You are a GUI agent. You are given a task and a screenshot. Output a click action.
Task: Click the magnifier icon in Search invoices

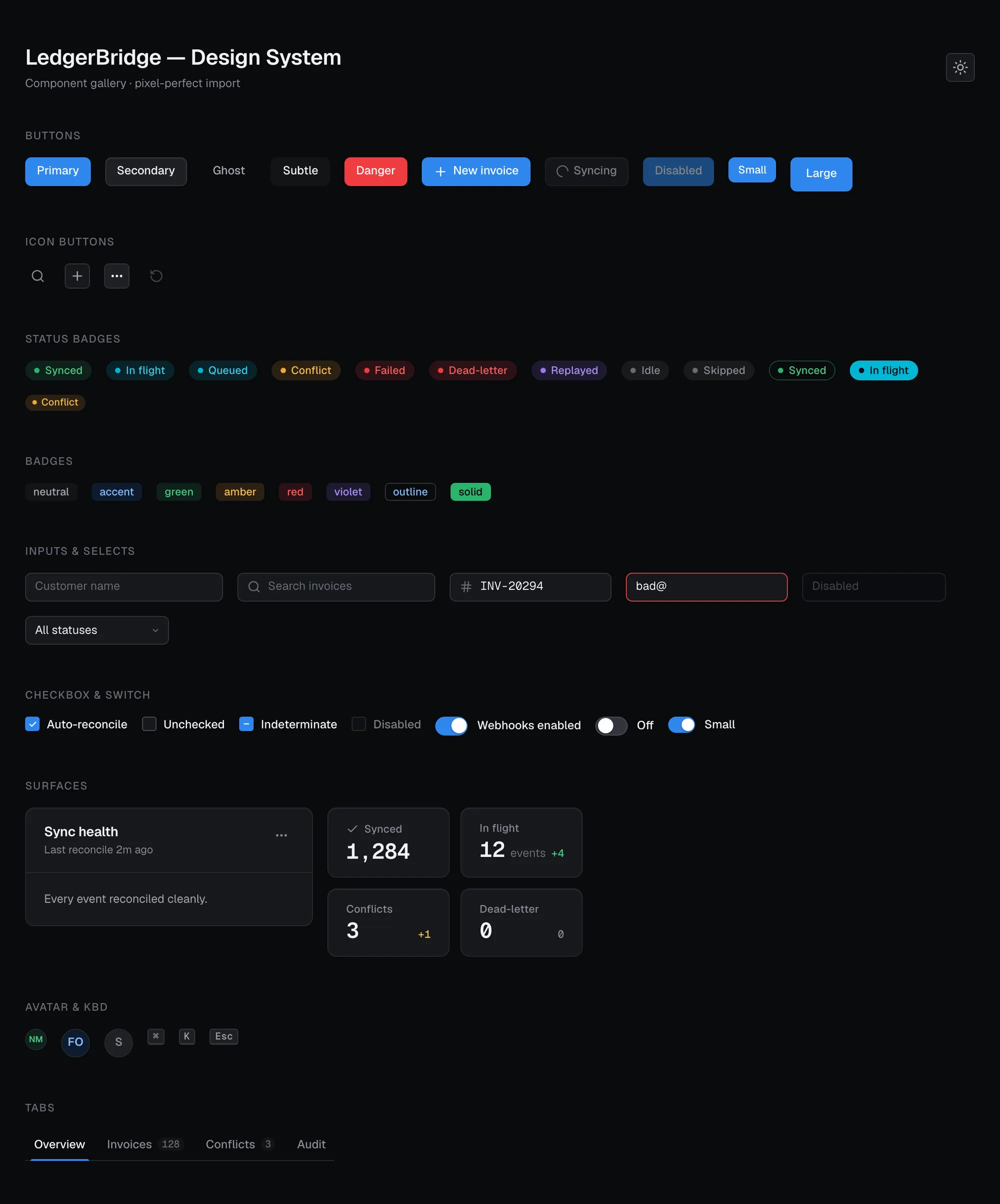pyautogui.click(x=254, y=586)
